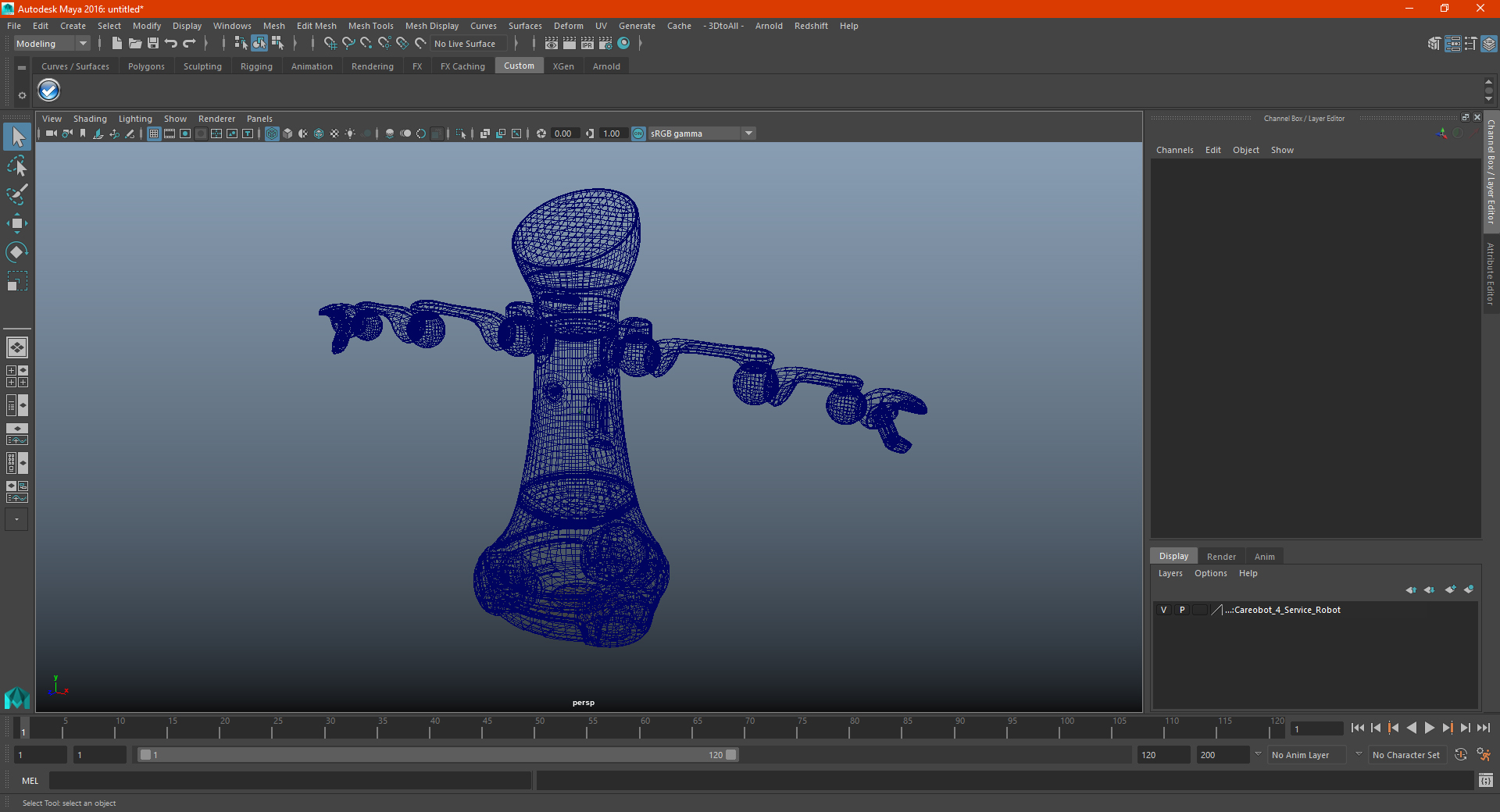Toggle playback P of Careobot layer
The image size is (1500, 812).
(x=1182, y=610)
